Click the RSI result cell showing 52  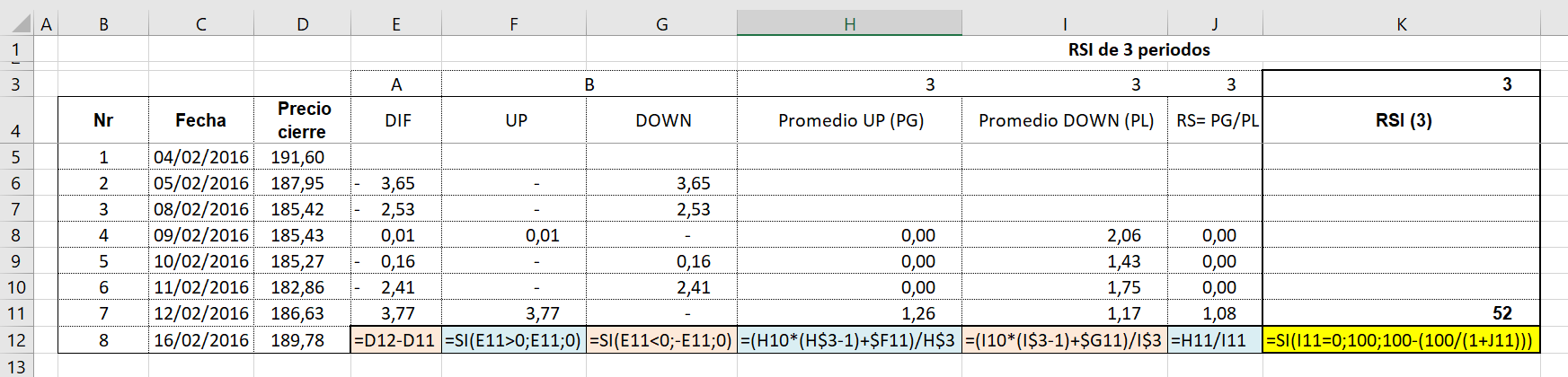pos(1401,313)
